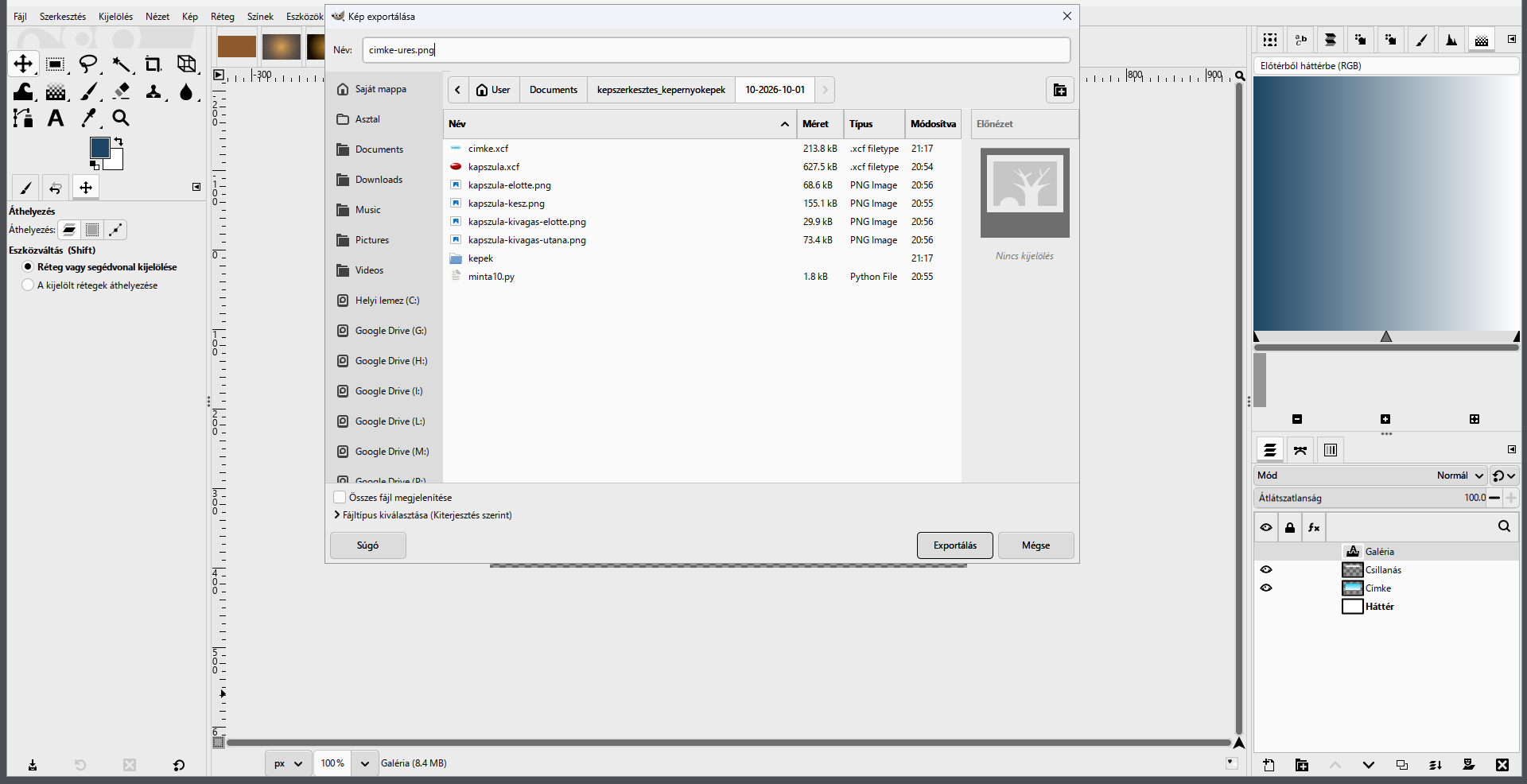The image size is (1527, 784).
Task: Search layers with the magnifier icon
Action: pos(1504,526)
